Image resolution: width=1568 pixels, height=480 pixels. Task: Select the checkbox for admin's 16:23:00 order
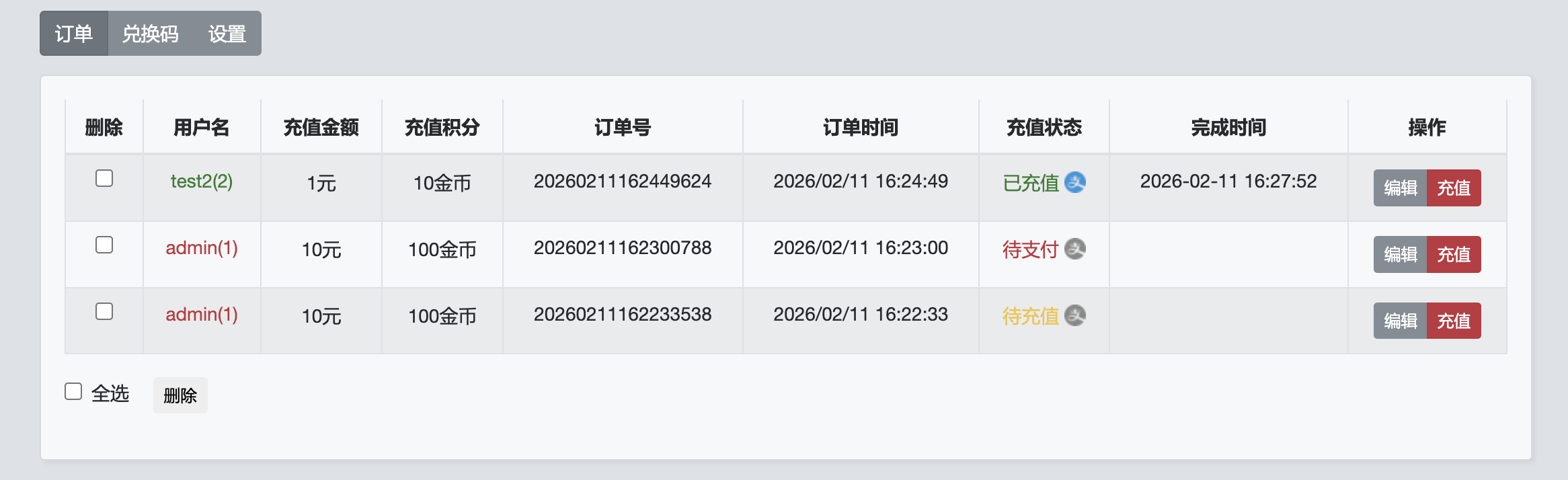point(103,245)
